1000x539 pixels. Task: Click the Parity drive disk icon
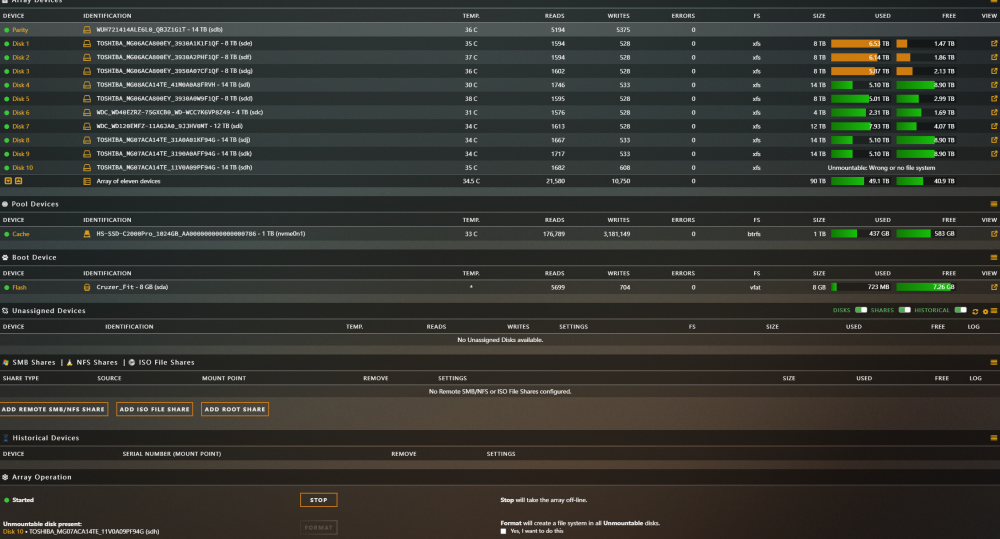87,30
